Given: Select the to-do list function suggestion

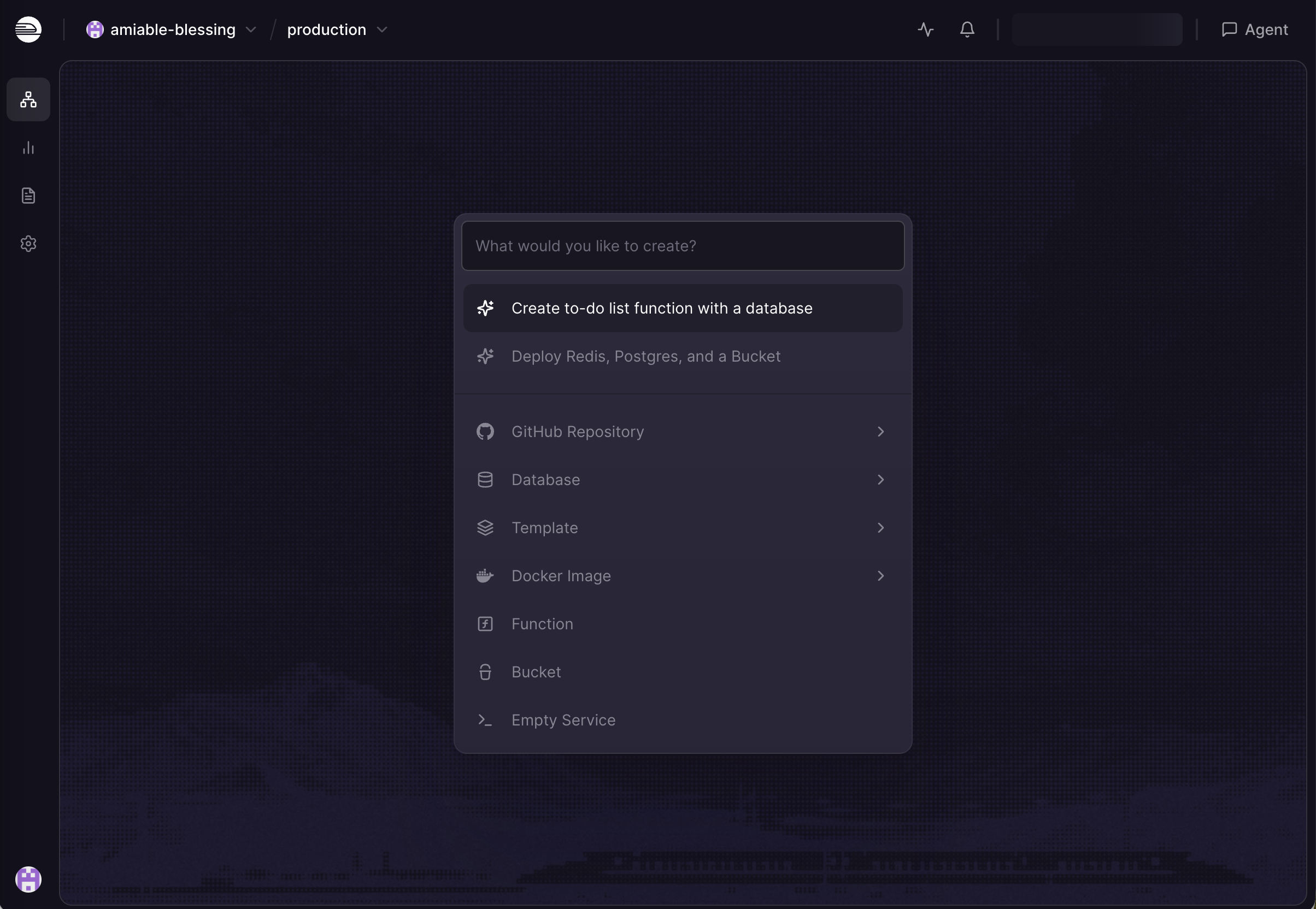Looking at the screenshot, I should click(662, 308).
